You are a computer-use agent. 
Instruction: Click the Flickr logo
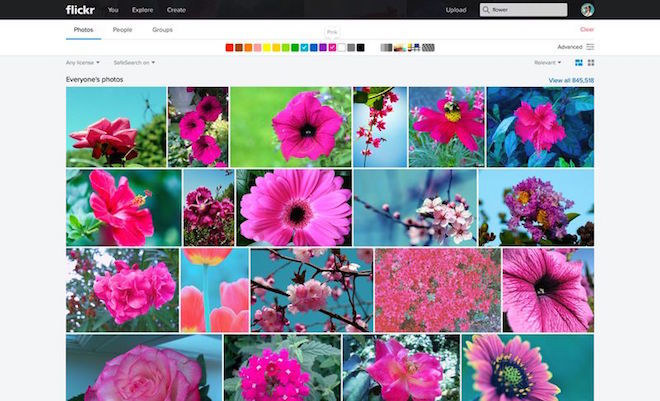click(x=80, y=10)
